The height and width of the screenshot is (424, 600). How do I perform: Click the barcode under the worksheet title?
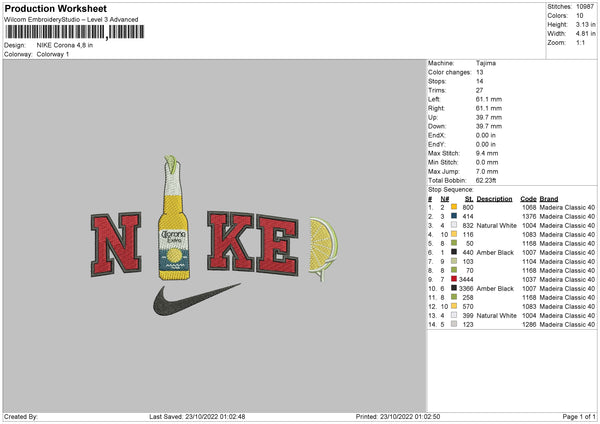[74, 32]
